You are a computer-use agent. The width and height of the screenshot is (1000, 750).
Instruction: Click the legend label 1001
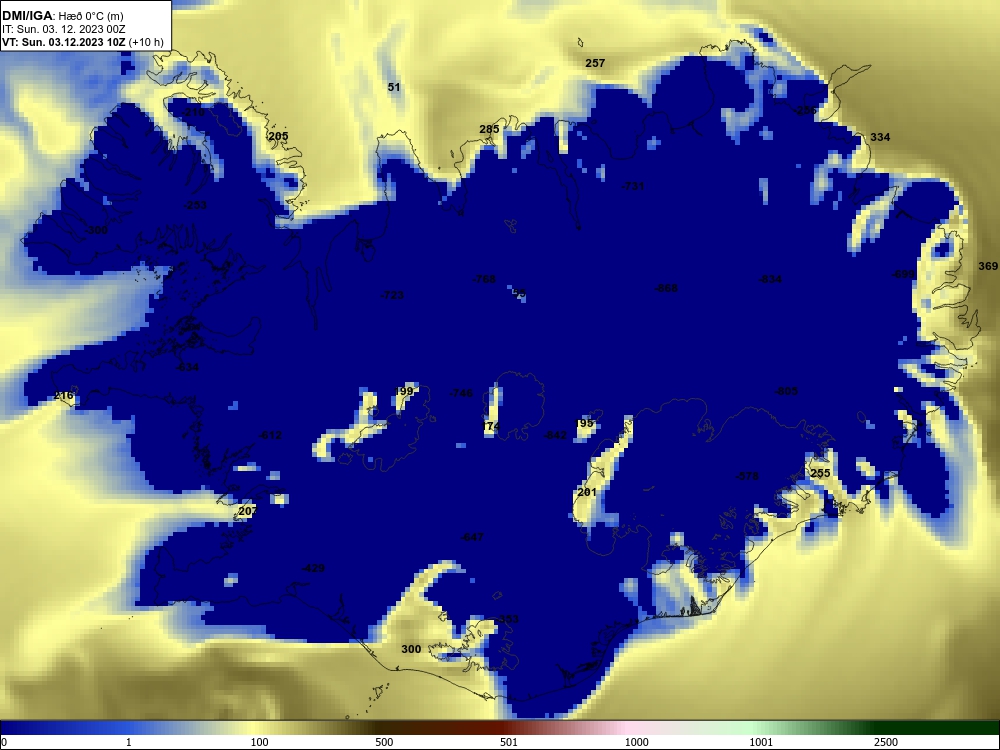point(761,742)
